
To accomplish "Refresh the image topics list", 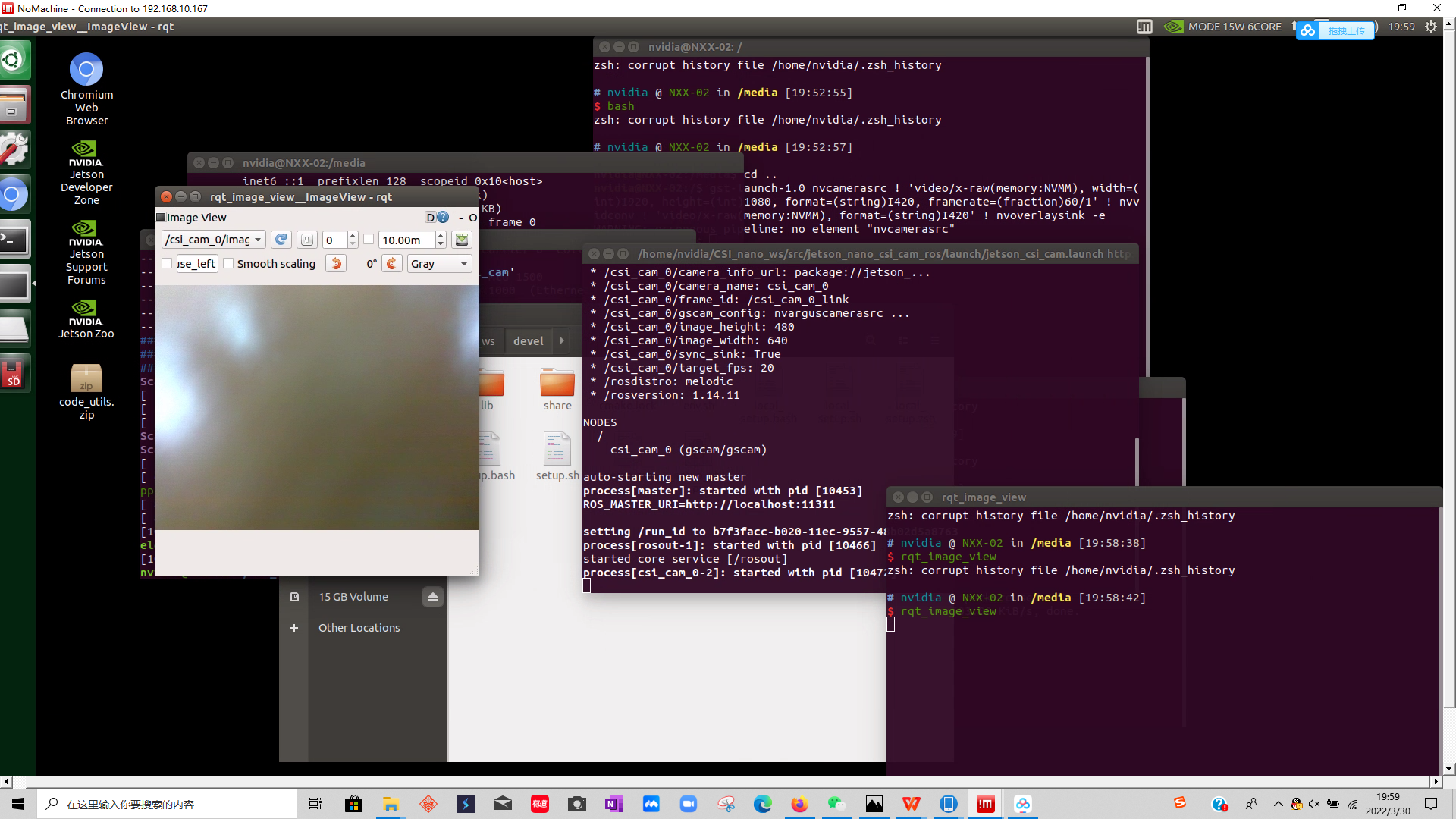I will click(x=281, y=240).
